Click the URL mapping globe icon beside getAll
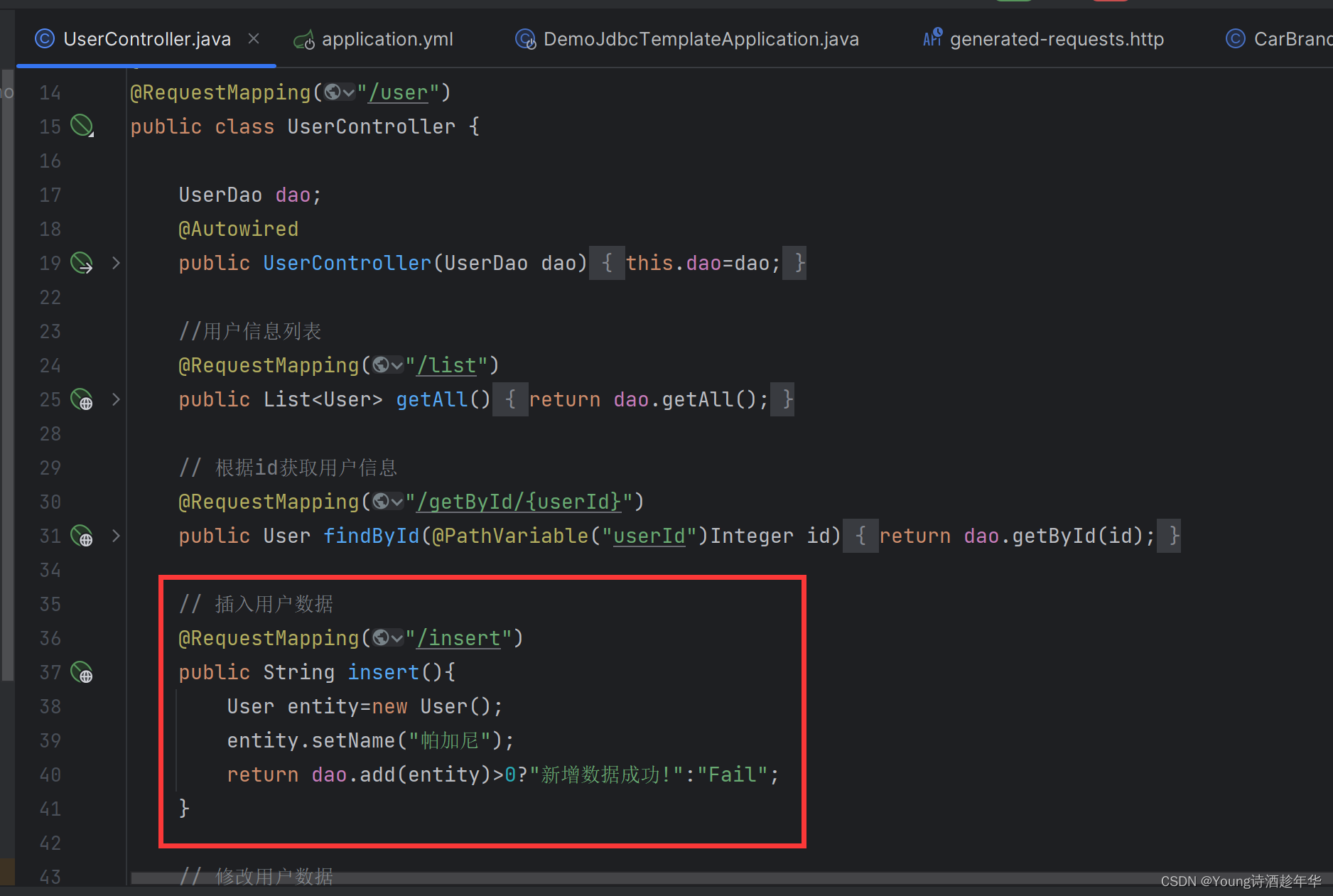 point(81,399)
